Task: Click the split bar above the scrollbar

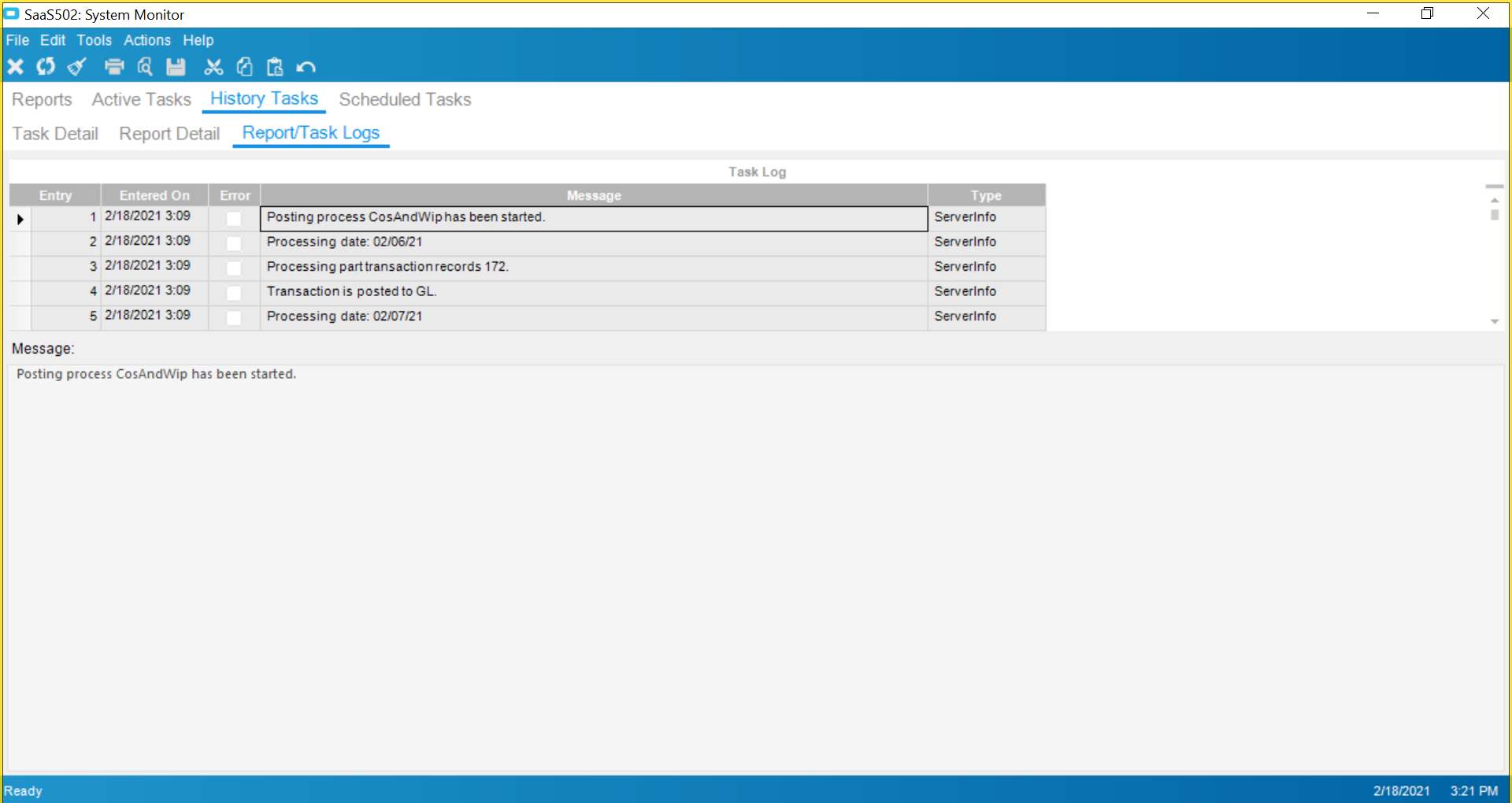Action: click(1495, 187)
